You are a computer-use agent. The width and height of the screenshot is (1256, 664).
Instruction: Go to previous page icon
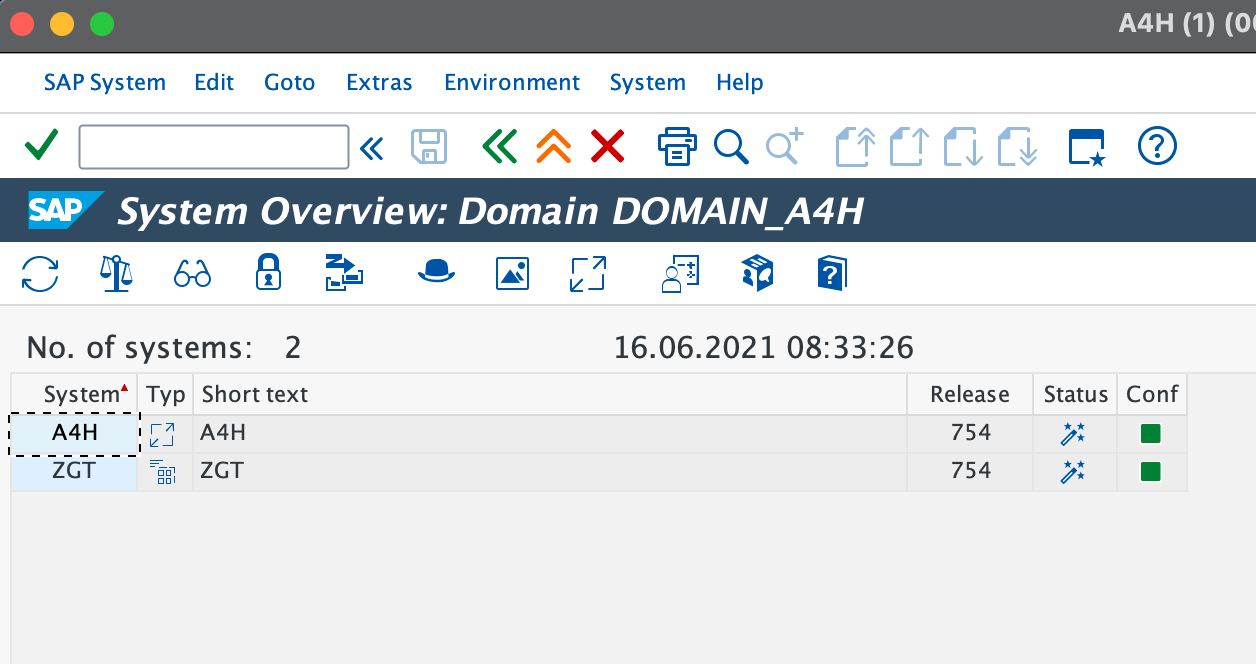(910, 147)
